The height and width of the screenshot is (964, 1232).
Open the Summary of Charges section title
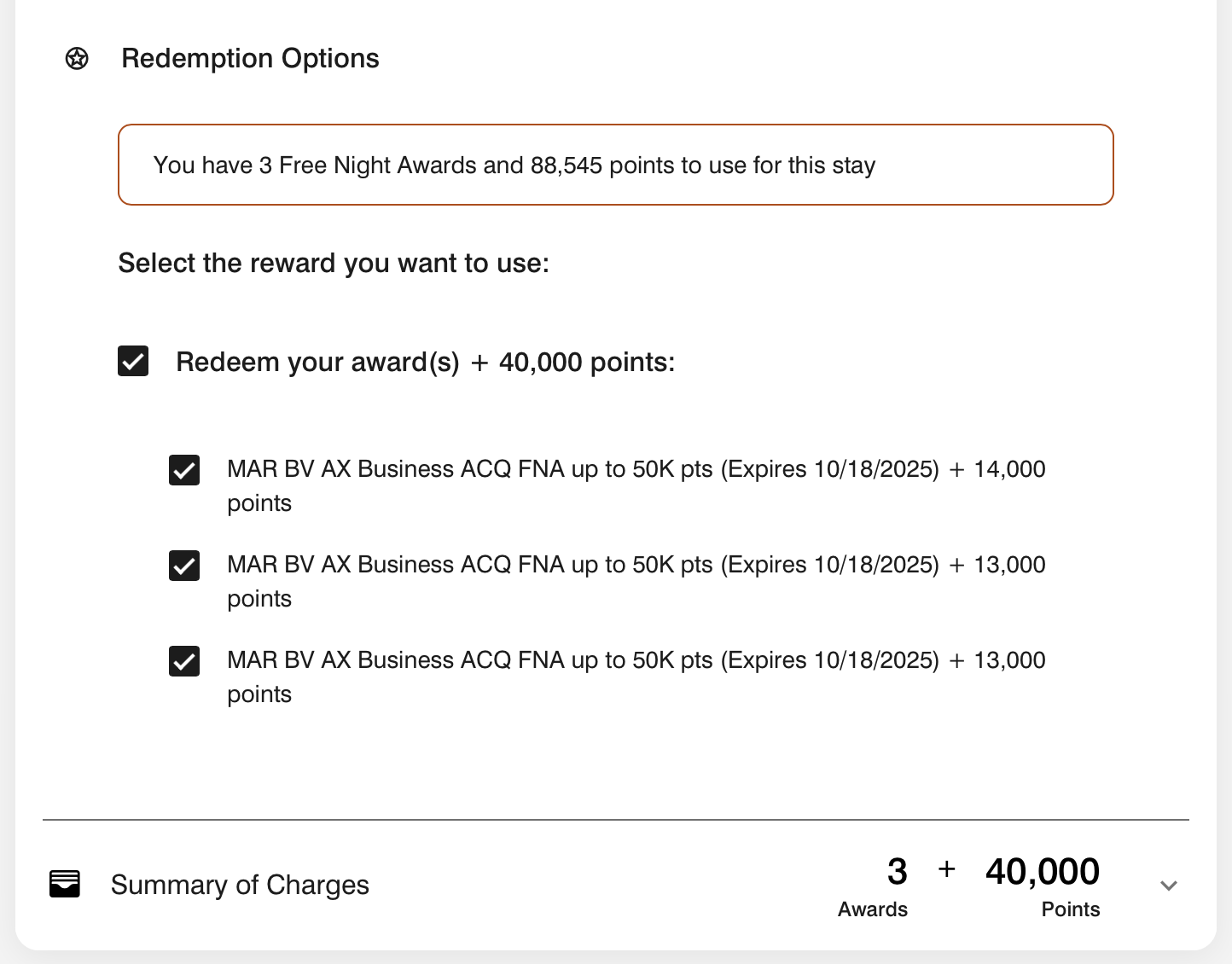click(x=240, y=885)
